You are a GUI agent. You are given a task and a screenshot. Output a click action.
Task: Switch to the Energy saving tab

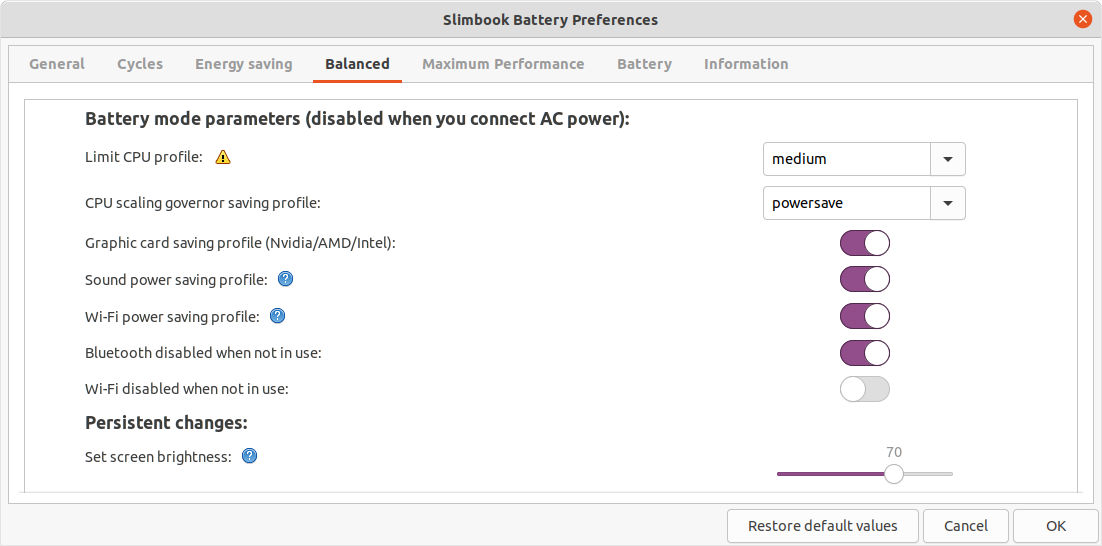pos(243,64)
